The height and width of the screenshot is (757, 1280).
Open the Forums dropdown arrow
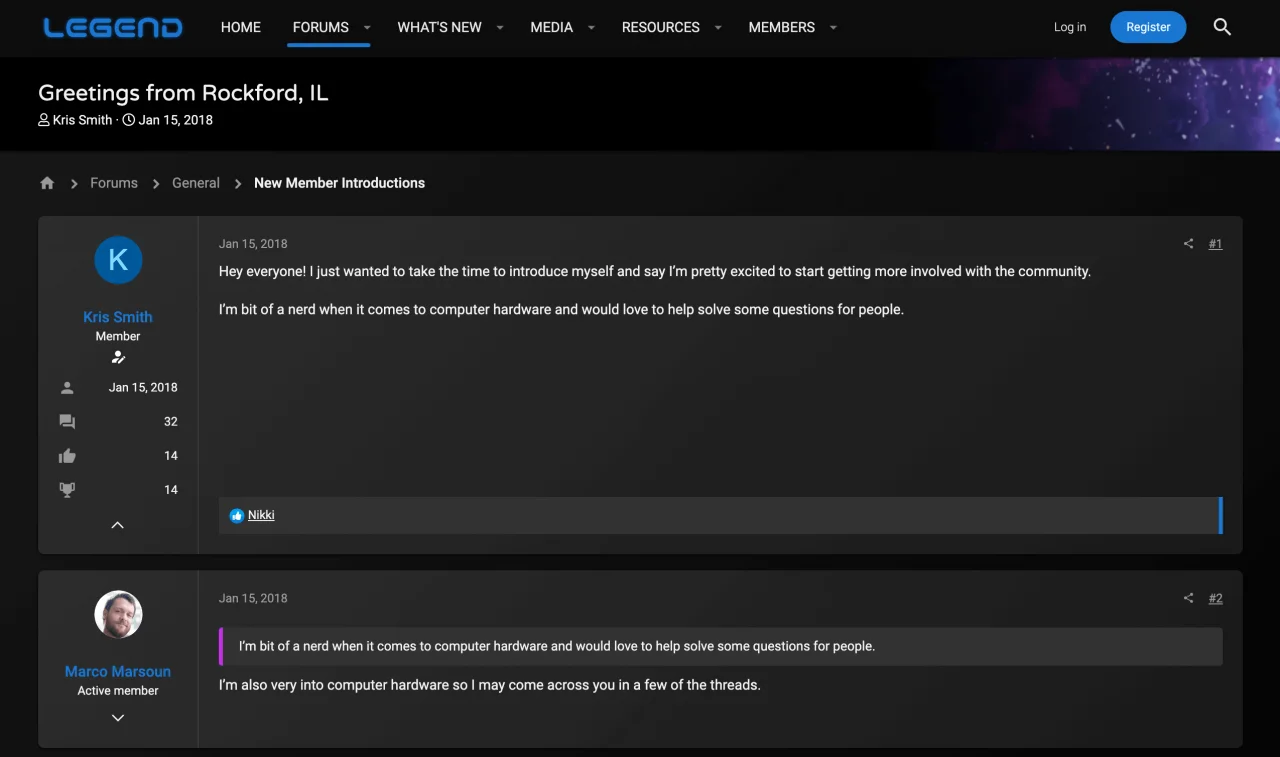367,28
